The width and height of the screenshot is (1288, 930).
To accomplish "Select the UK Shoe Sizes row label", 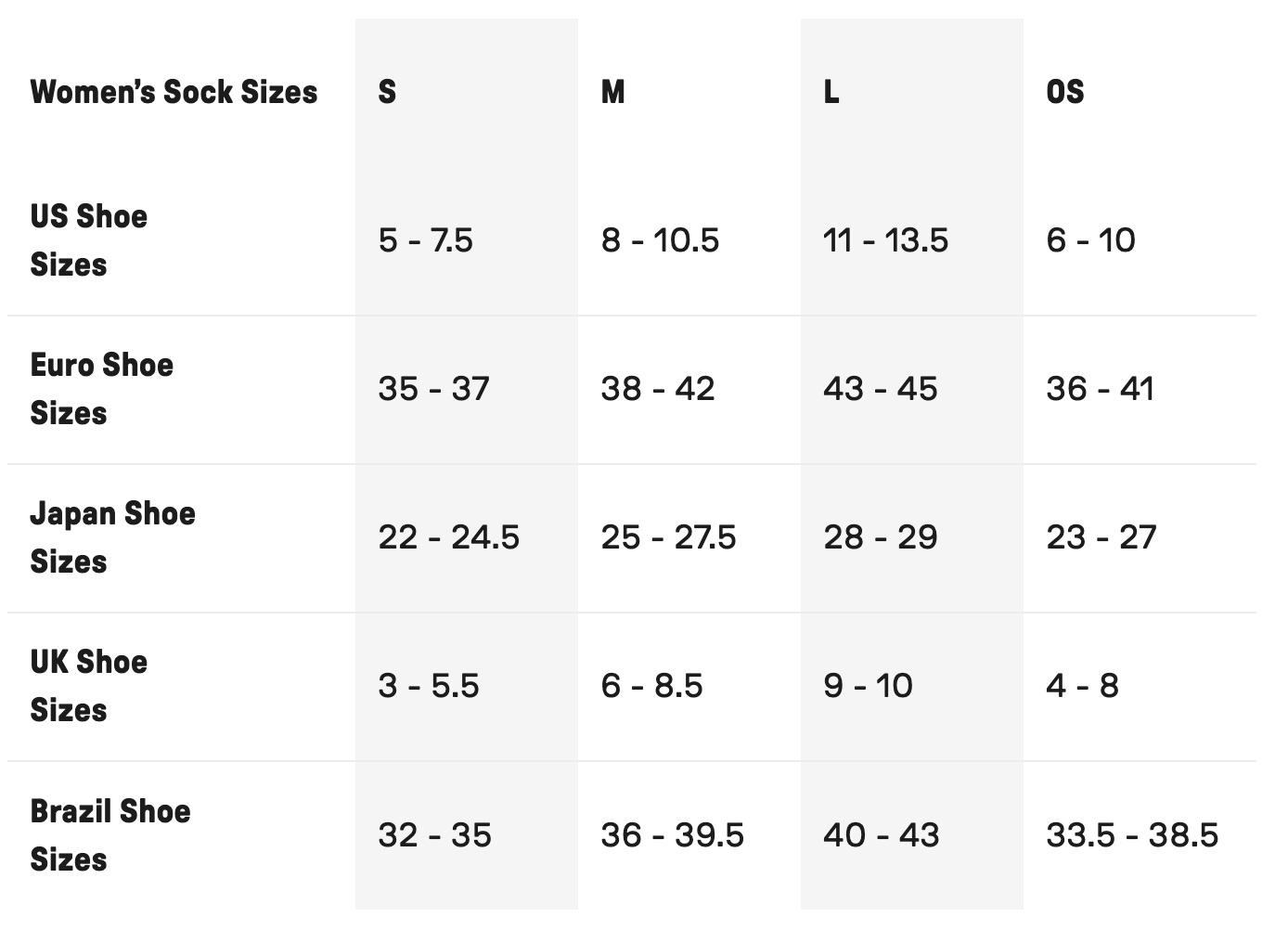I will tap(88, 686).
